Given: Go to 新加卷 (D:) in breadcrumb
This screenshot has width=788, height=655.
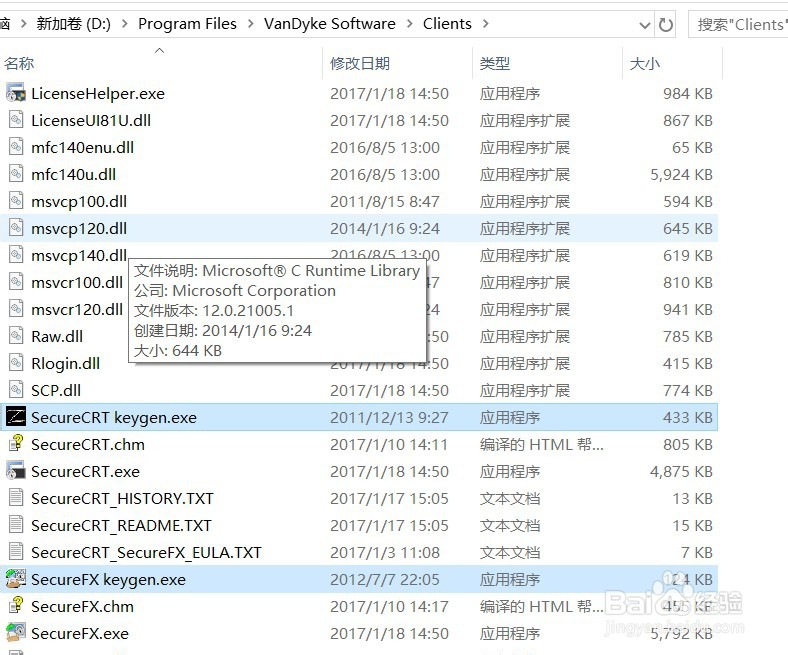Looking at the screenshot, I should [x=73, y=24].
